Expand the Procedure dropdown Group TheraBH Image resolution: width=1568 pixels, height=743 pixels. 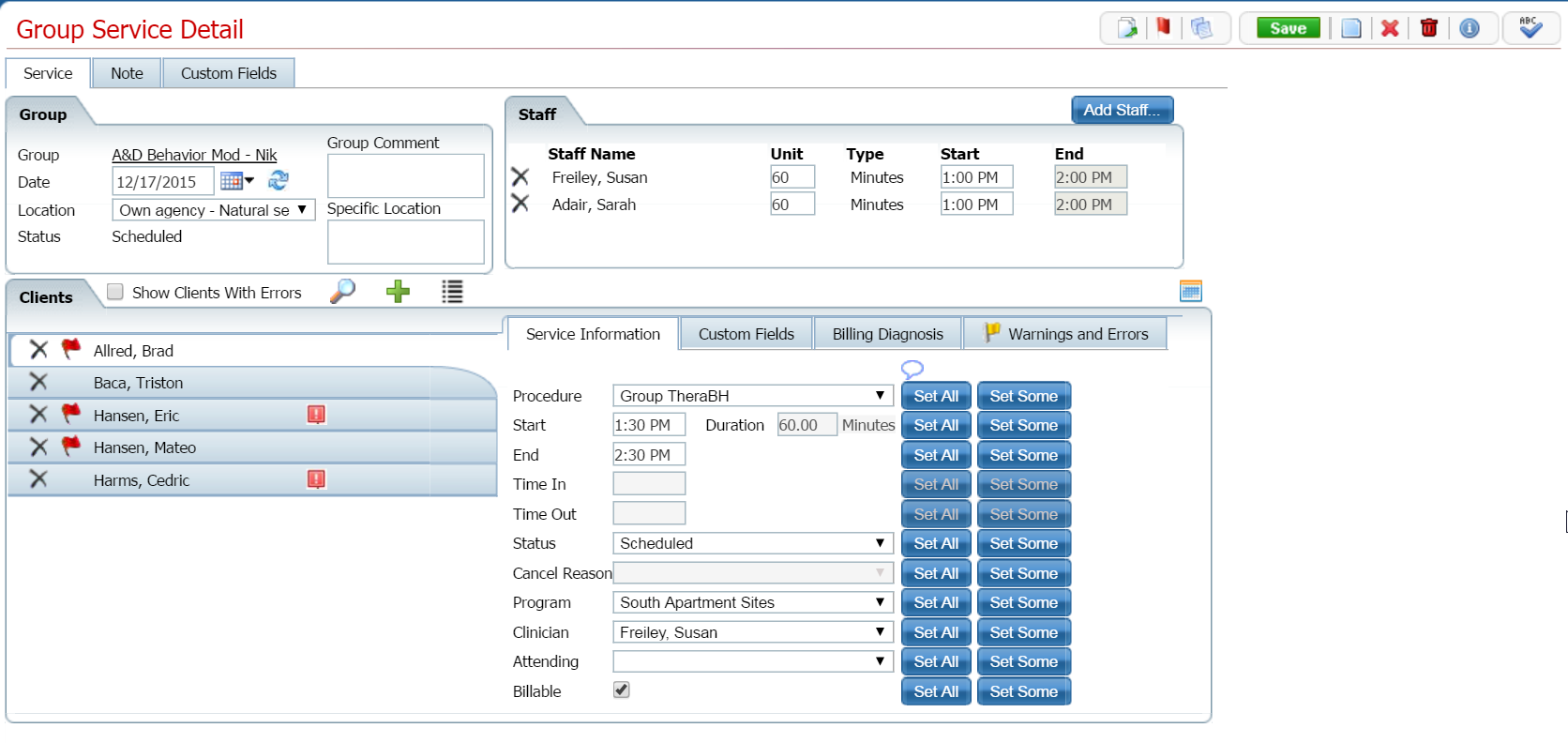[753, 396]
